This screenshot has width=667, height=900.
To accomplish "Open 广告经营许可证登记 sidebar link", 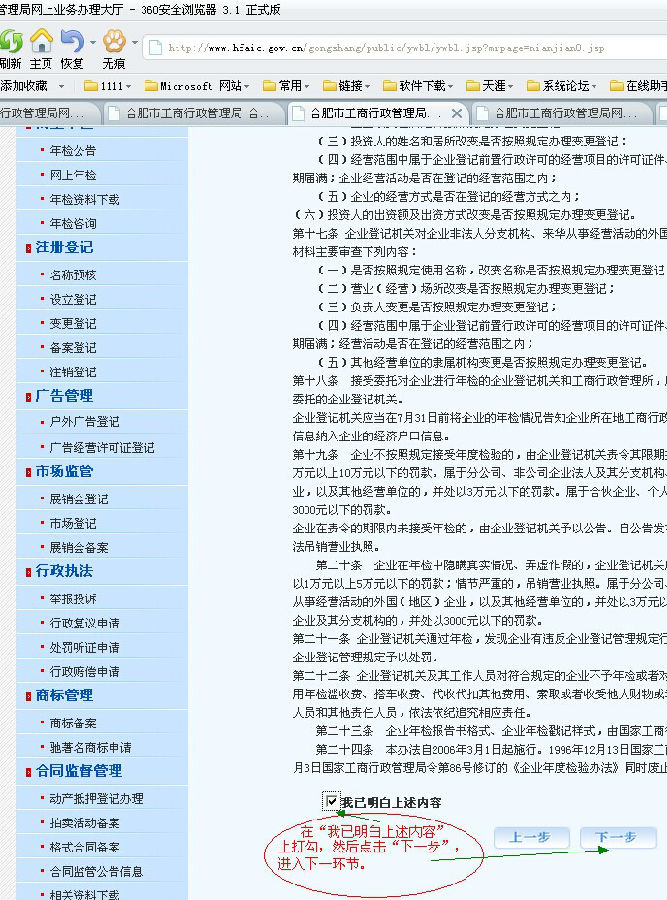I will [102, 448].
